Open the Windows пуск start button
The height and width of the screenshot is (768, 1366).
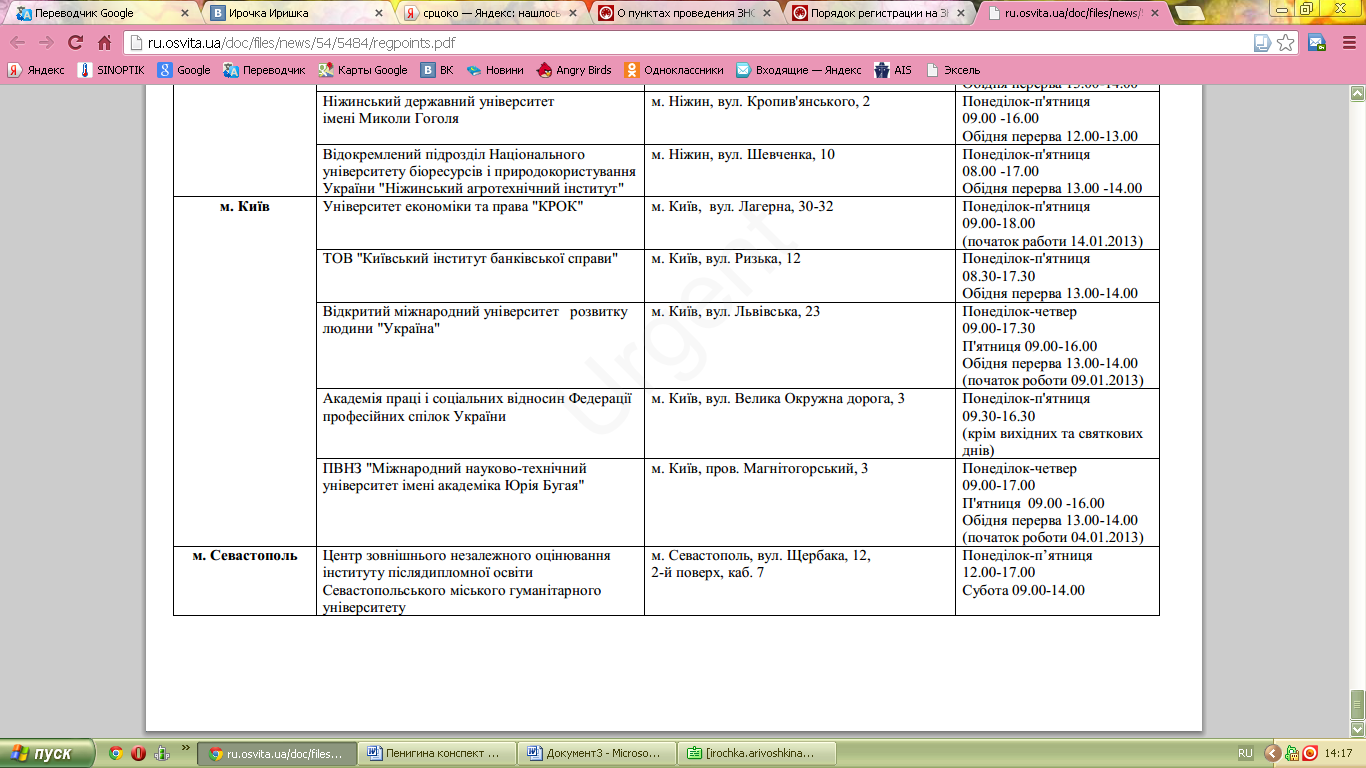coord(47,753)
